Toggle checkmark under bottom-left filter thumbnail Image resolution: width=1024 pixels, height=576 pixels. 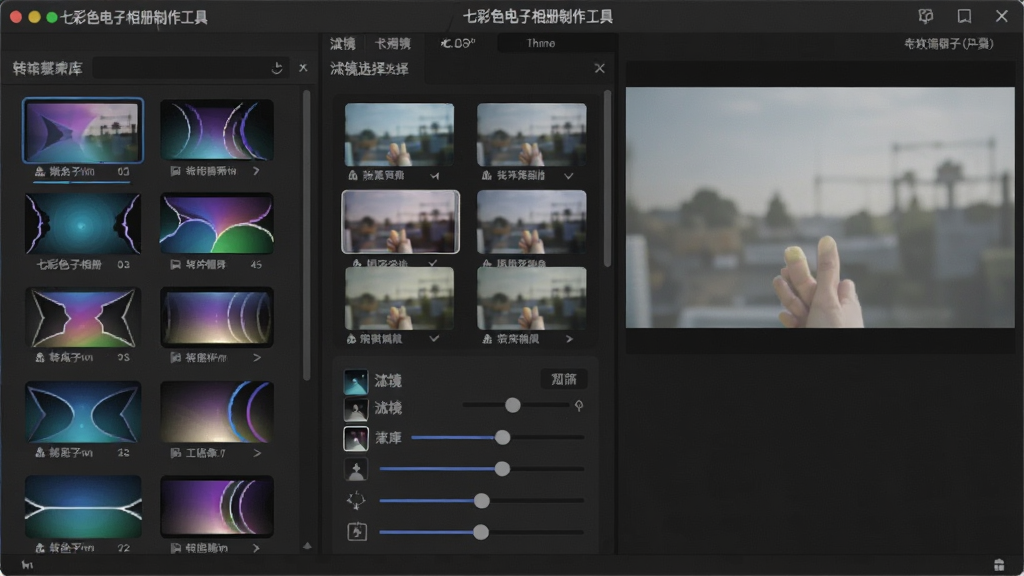434,338
